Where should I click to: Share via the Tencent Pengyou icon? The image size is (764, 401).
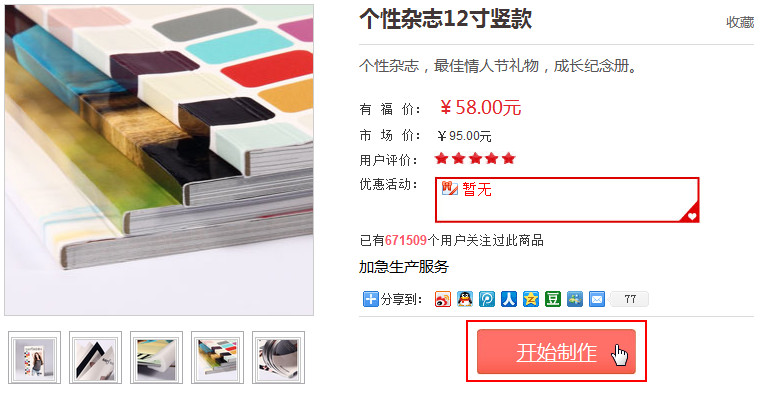coord(487,299)
